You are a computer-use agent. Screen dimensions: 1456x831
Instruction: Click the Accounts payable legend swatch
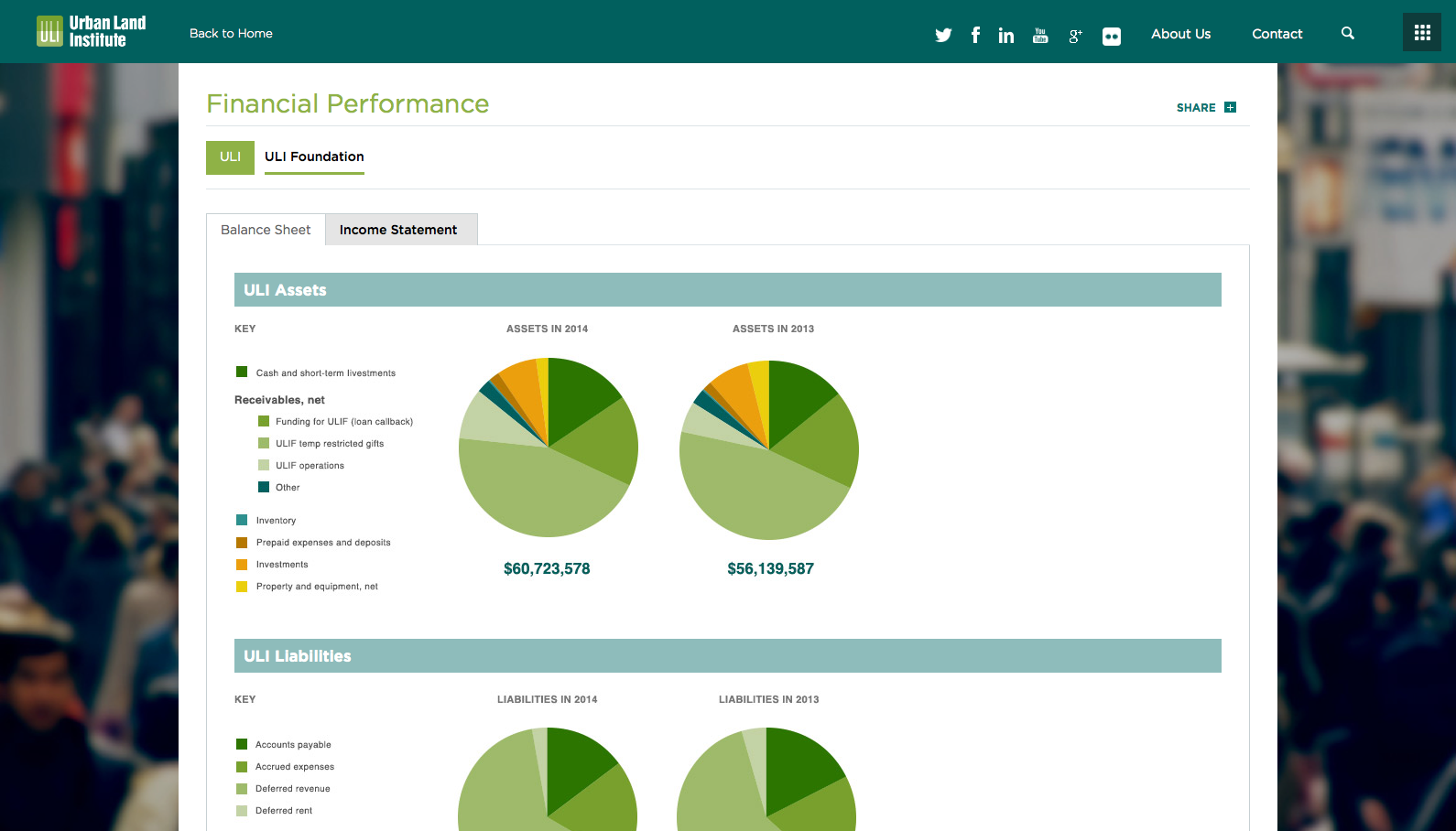click(242, 744)
